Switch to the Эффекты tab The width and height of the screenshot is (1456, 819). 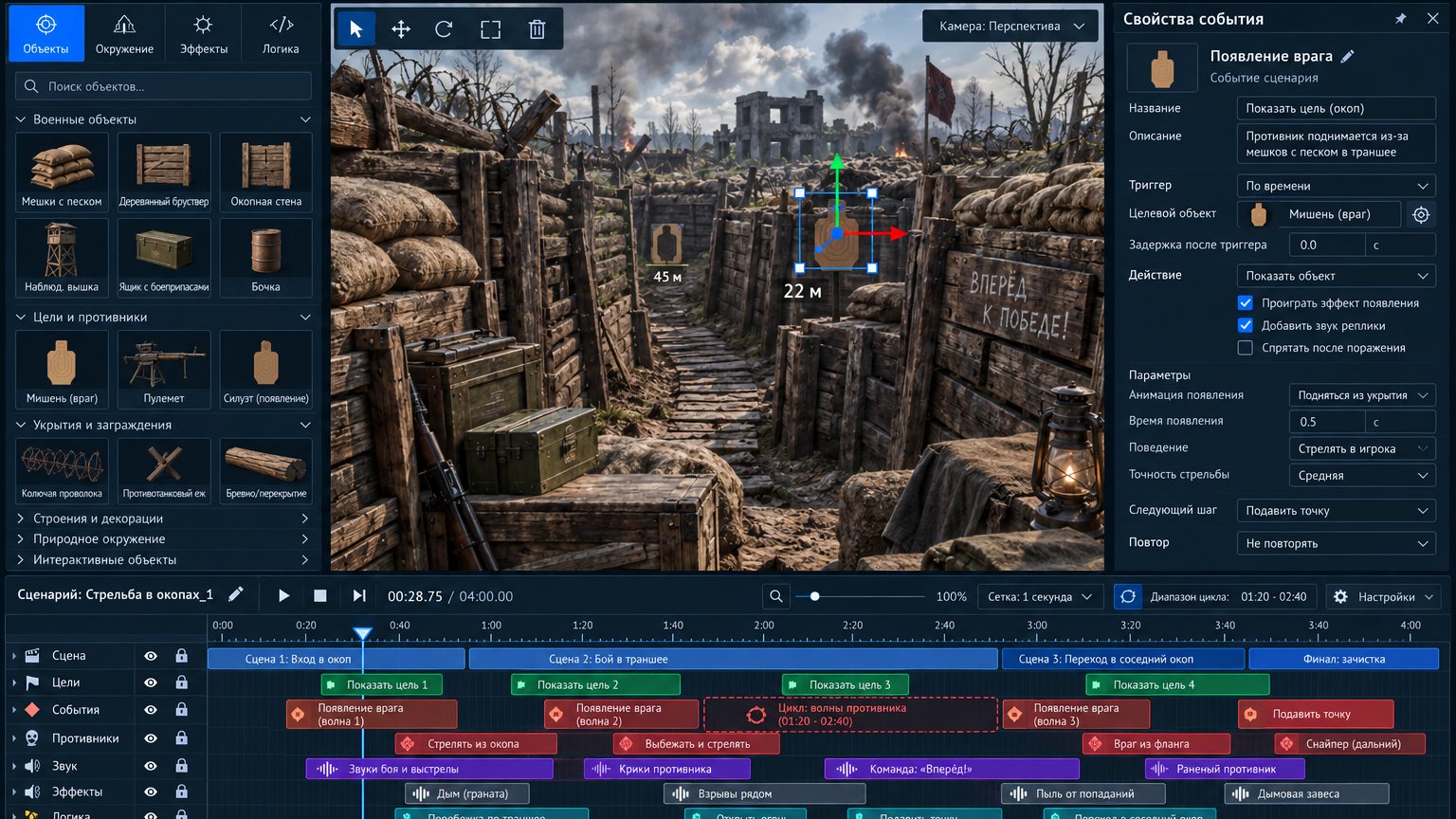point(203,33)
